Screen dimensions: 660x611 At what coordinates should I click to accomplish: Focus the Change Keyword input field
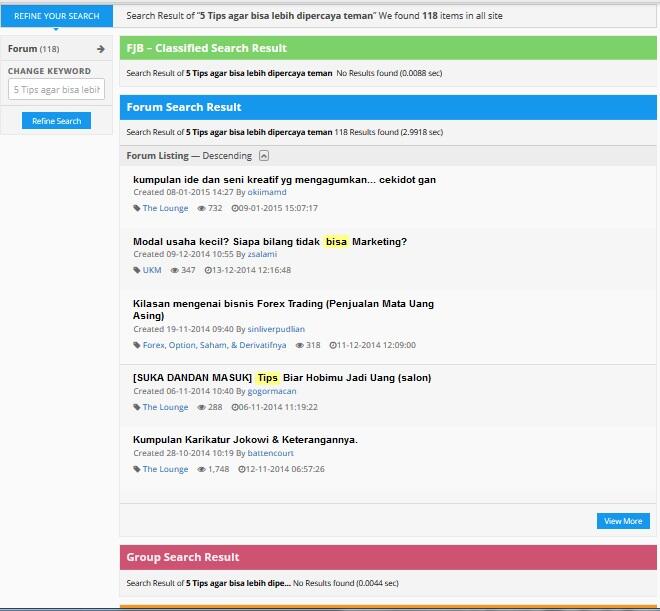(56, 90)
